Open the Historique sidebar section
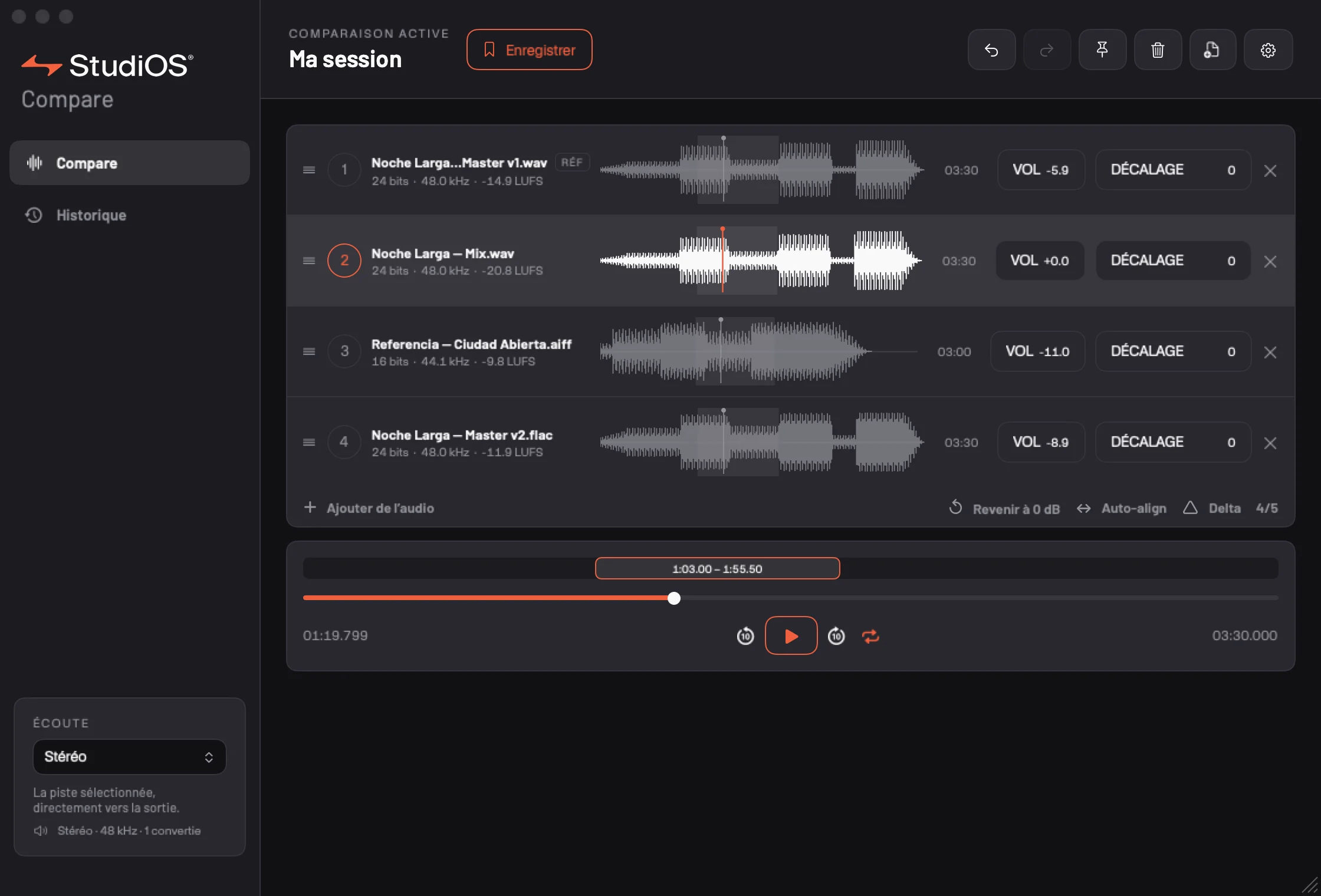Image resolution: width=1321 pixels, height=896 pixels. (130, 215)
